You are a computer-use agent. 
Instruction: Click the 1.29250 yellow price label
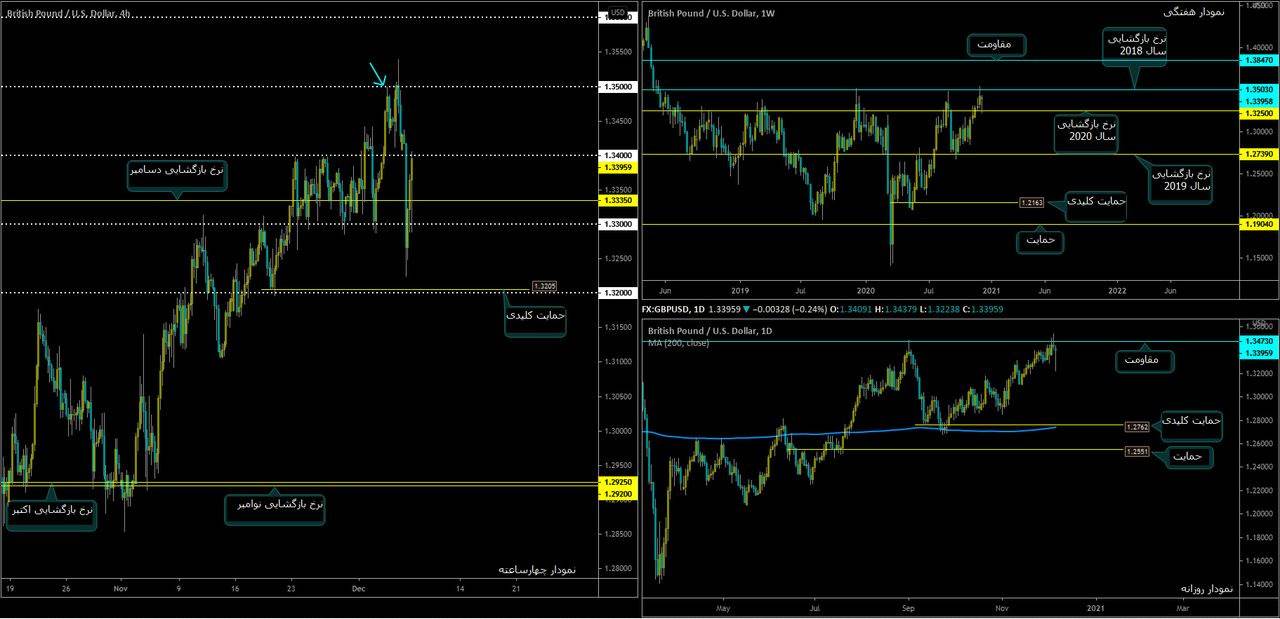(619, 482)
